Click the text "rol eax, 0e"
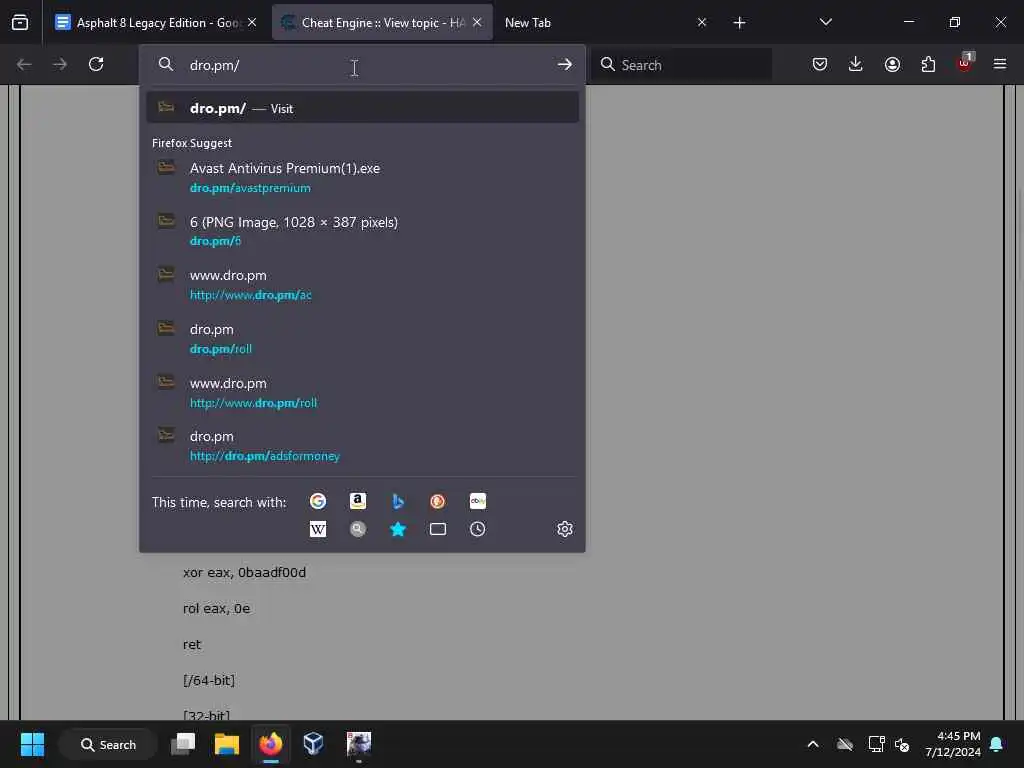Image resolution: width=1024 pixels, height=768 pixels. 216,608
